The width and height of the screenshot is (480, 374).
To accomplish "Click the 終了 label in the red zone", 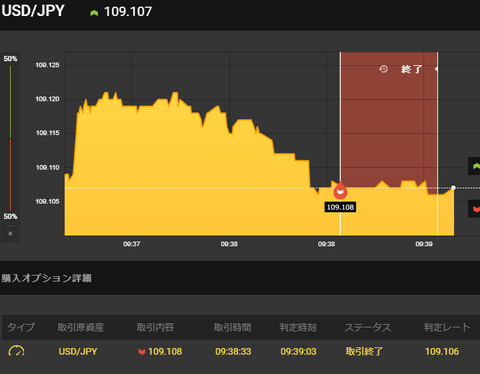I will 412,69.
